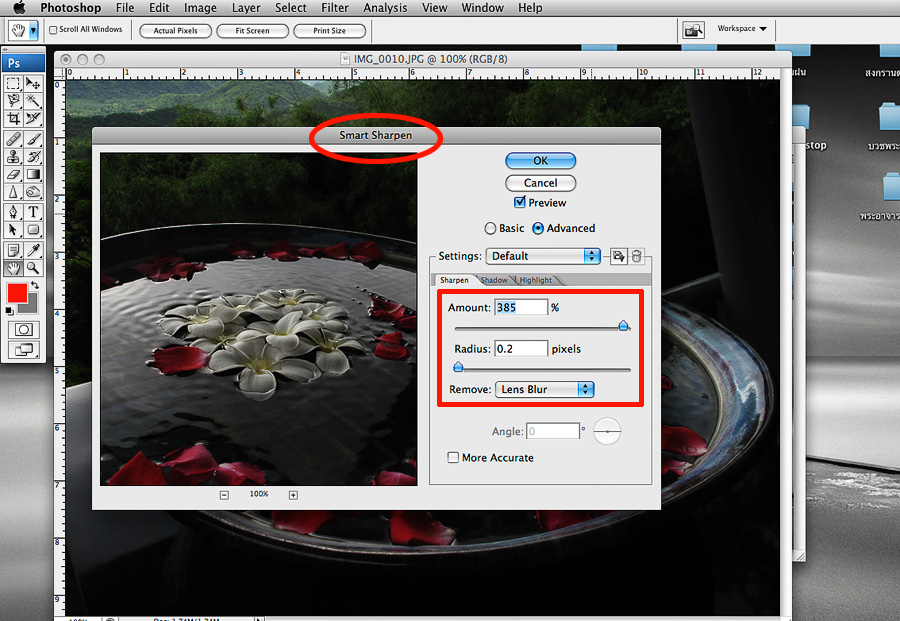
Task: Open the Settings Default dropdown
Action: tap(543, 256)
